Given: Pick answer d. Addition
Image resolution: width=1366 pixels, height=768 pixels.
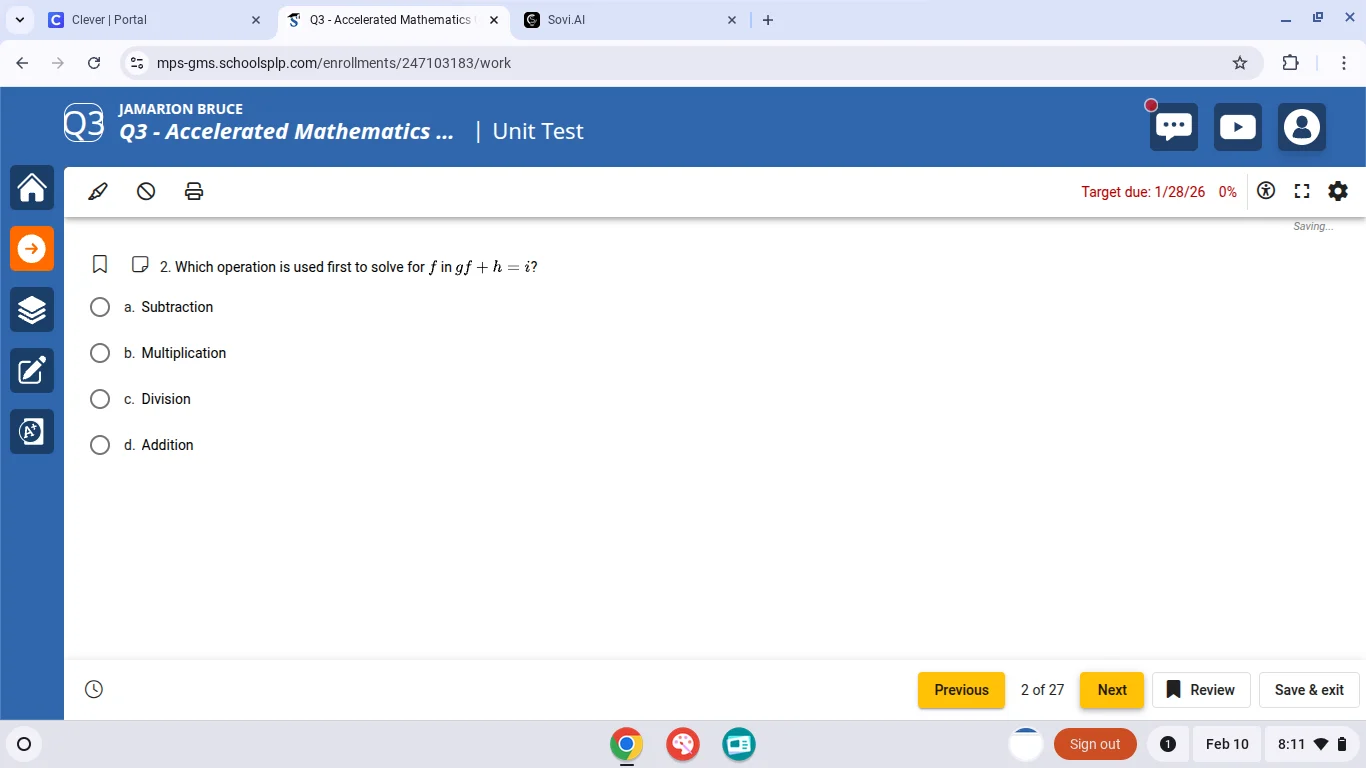Looking at the screenshot, I should pyautogui.click(x=100, y=445).
